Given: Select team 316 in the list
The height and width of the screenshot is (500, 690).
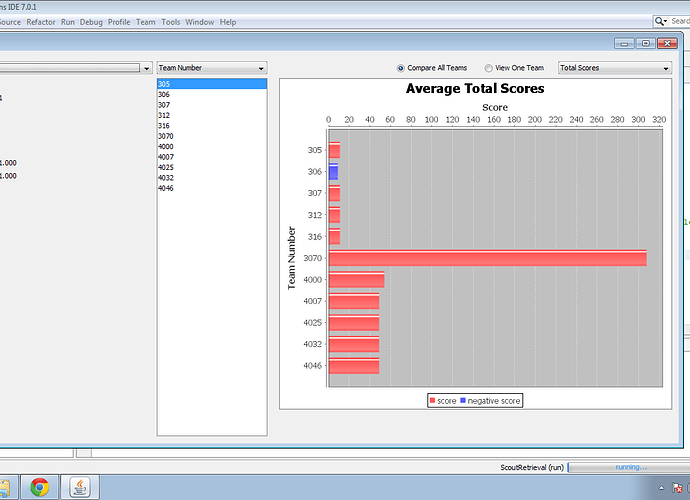Looking at the screenshot, I should click(212, 125).
